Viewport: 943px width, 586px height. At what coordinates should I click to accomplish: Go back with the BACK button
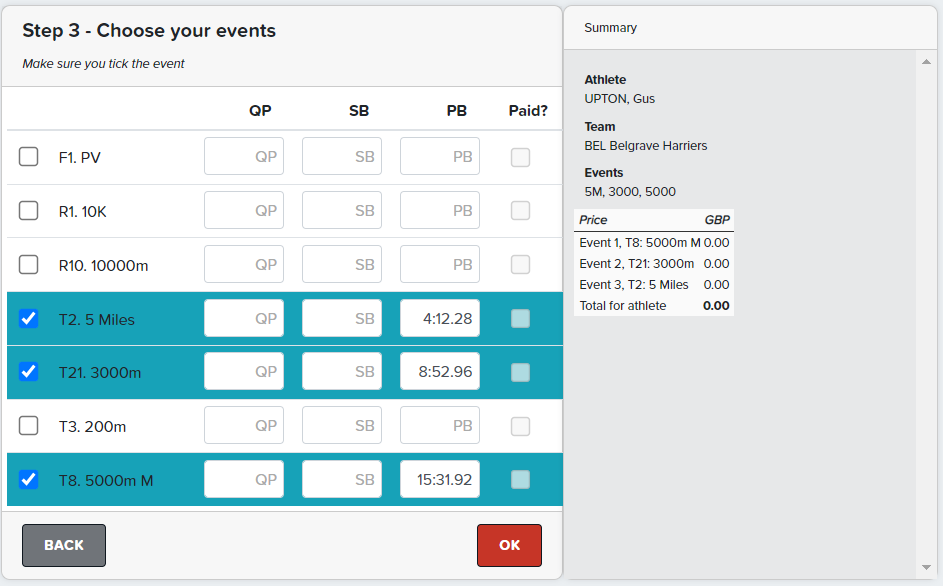(x=64, y=545)
